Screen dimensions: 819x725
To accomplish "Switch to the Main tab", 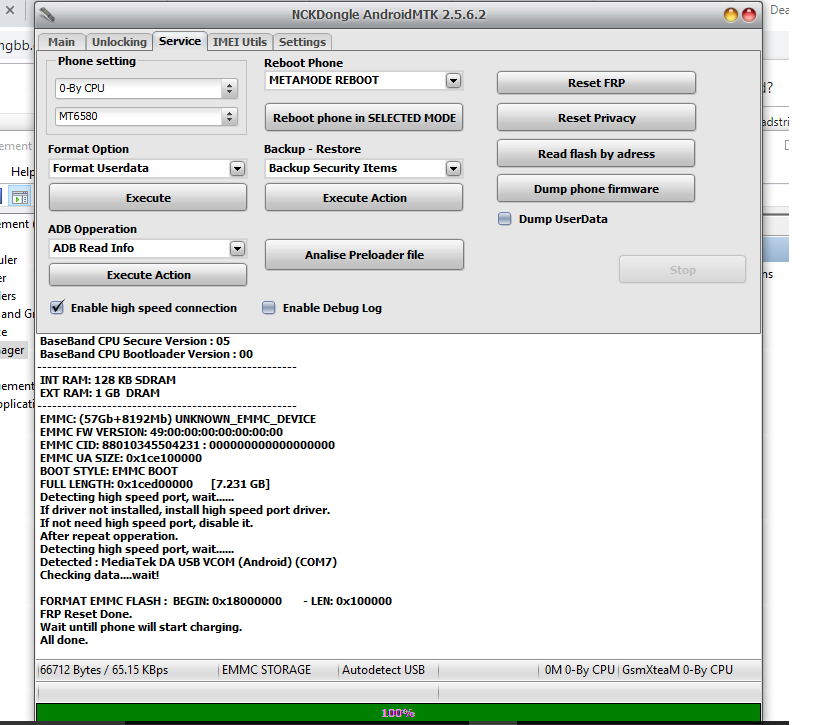I will click(61, 42).
